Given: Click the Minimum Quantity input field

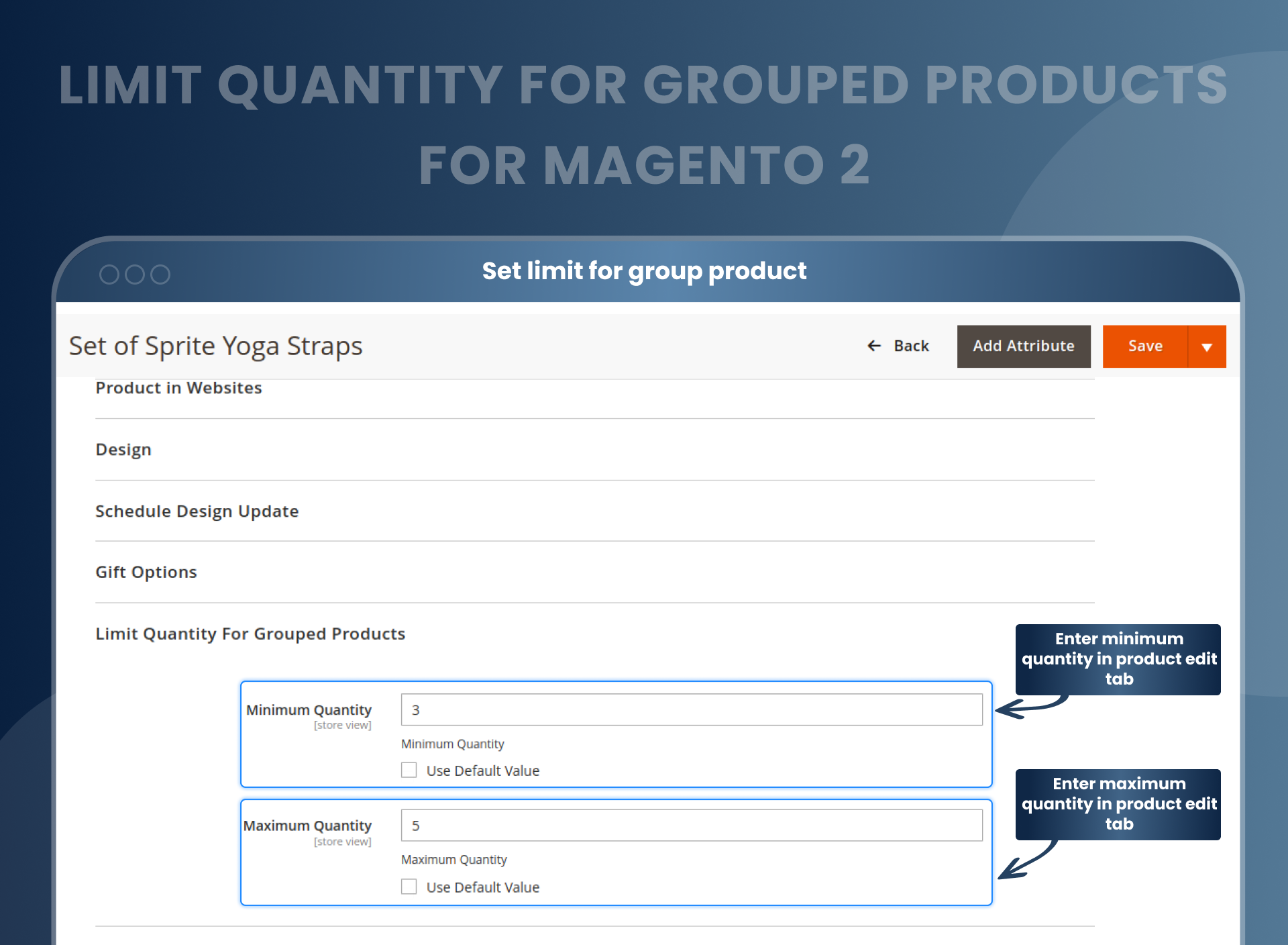Looking at the screenshot, I should coord(692,709).
